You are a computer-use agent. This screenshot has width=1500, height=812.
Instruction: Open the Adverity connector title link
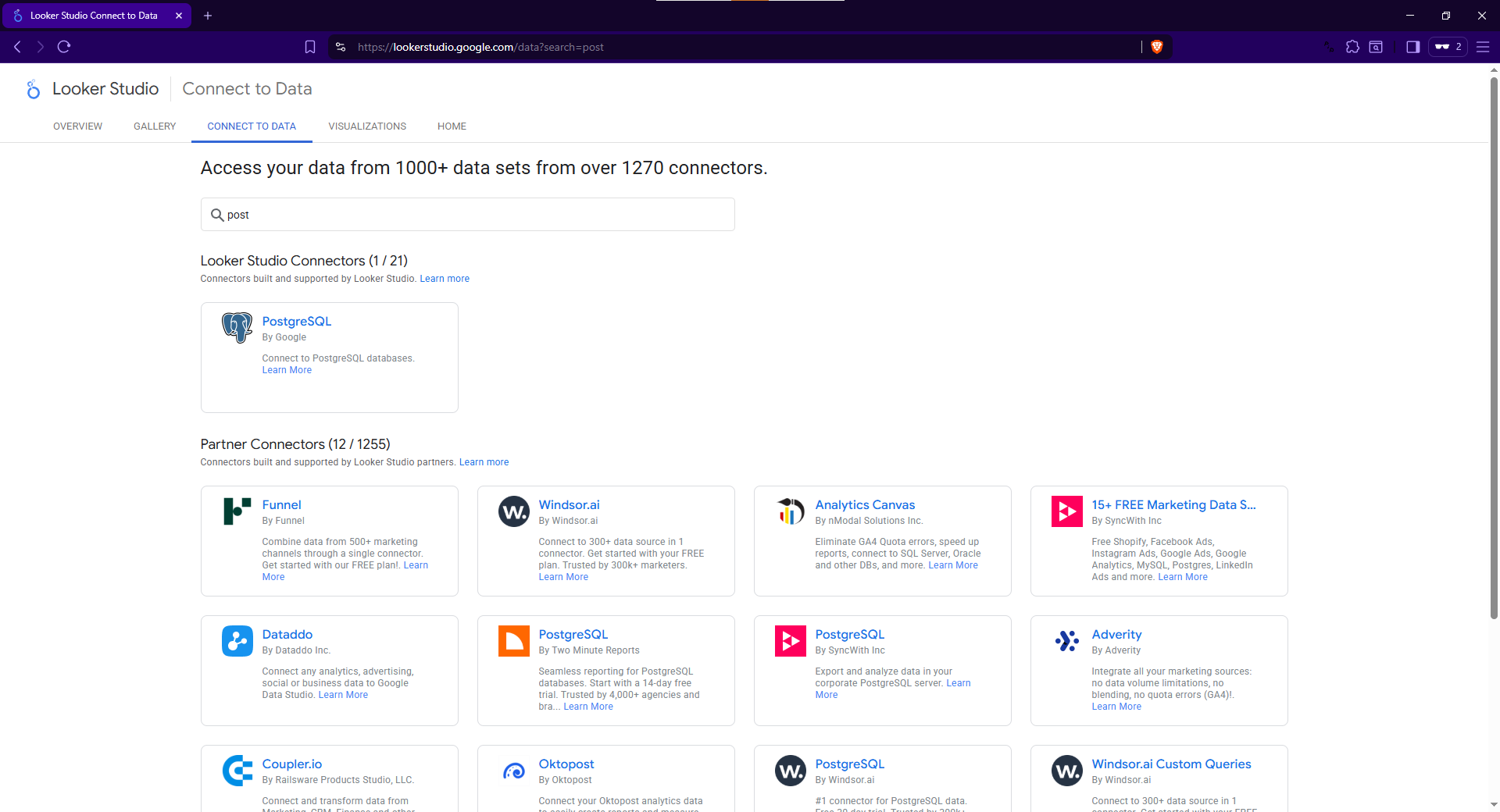click(x=1117, y=635)
